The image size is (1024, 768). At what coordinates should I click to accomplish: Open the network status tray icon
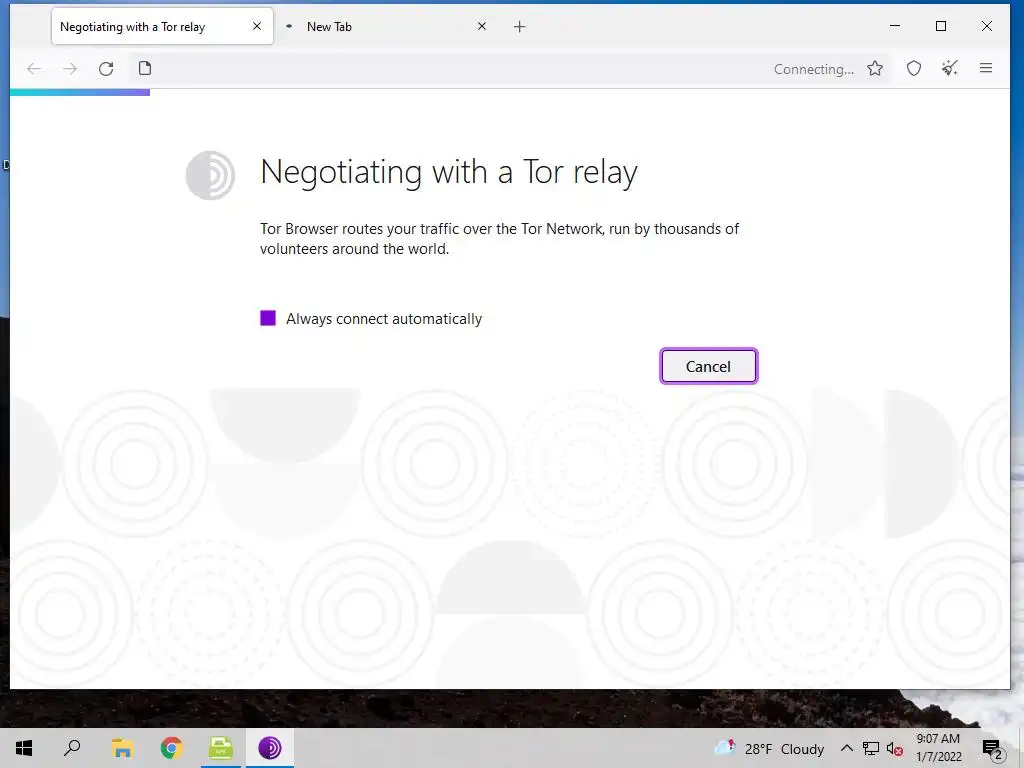point(871,748)
